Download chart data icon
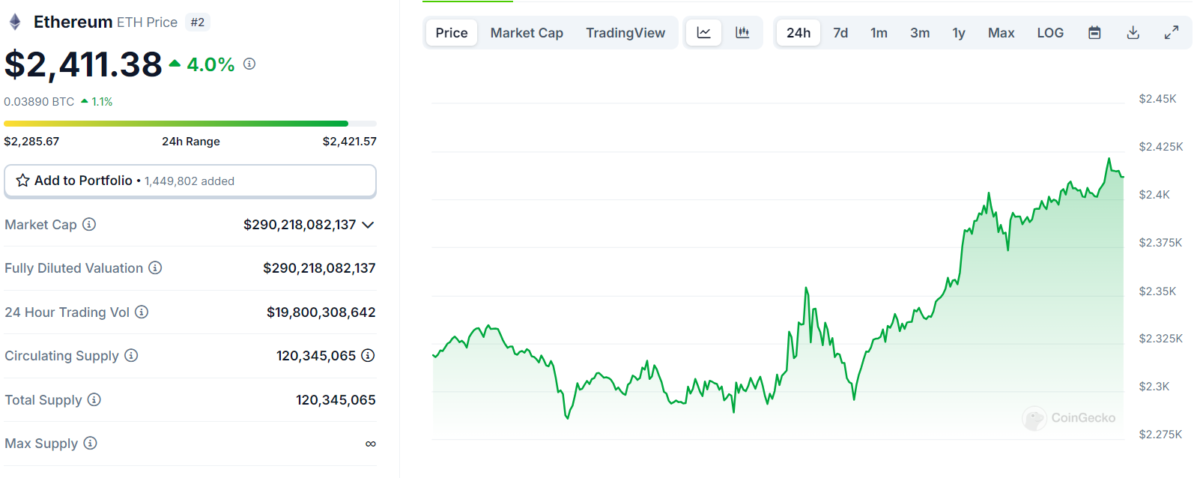The width and height of the screenshot is (1200, 478). coord(1133,33)
